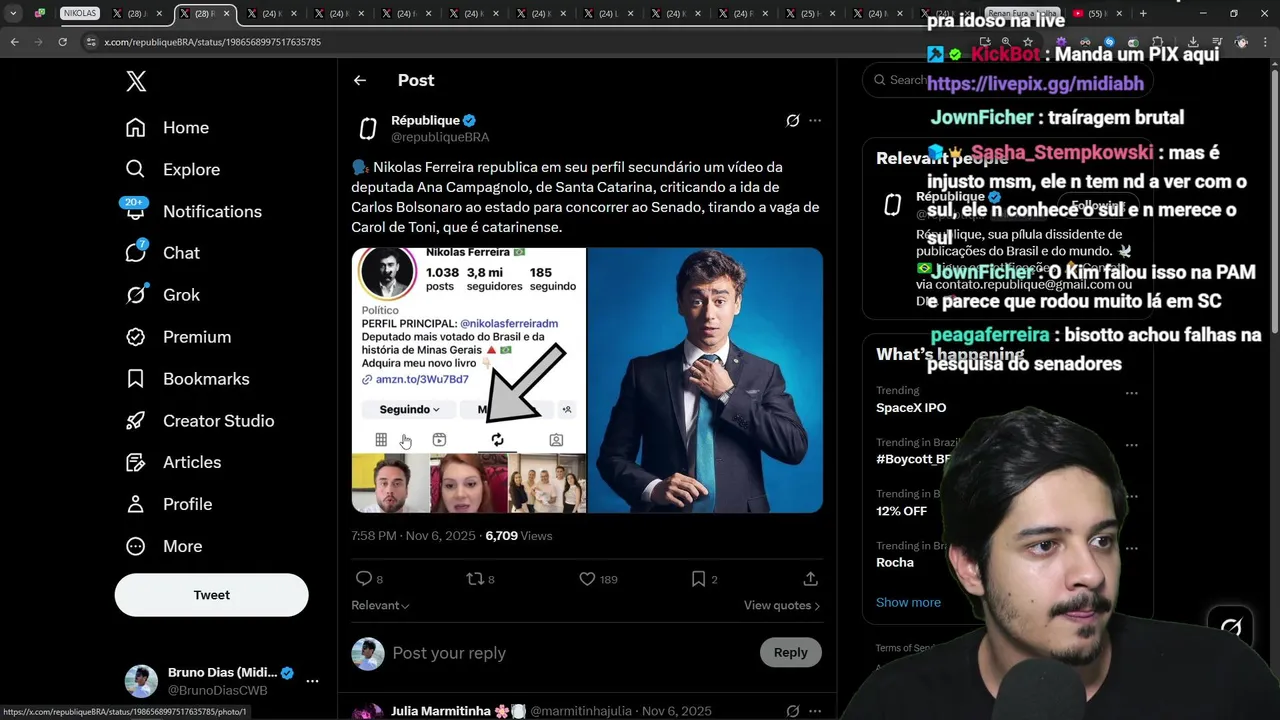Image resolution: width=1280 pixels, height=720 pixels.
Task: Click the @republiqueBRA handle
Action: pos(440,137)
